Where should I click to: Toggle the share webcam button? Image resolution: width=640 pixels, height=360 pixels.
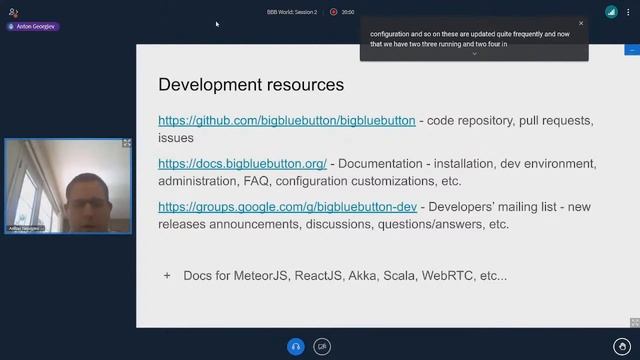[x=322, y=347]
